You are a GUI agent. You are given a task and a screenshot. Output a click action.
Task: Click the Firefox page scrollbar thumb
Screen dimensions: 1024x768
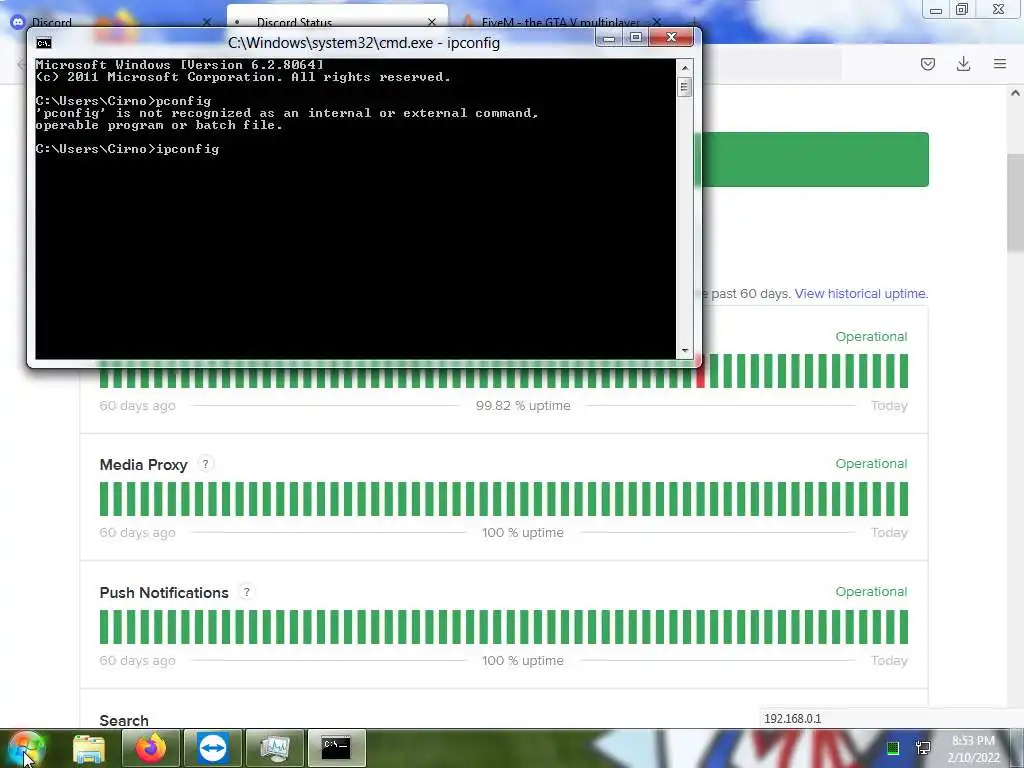(1015, 202)
